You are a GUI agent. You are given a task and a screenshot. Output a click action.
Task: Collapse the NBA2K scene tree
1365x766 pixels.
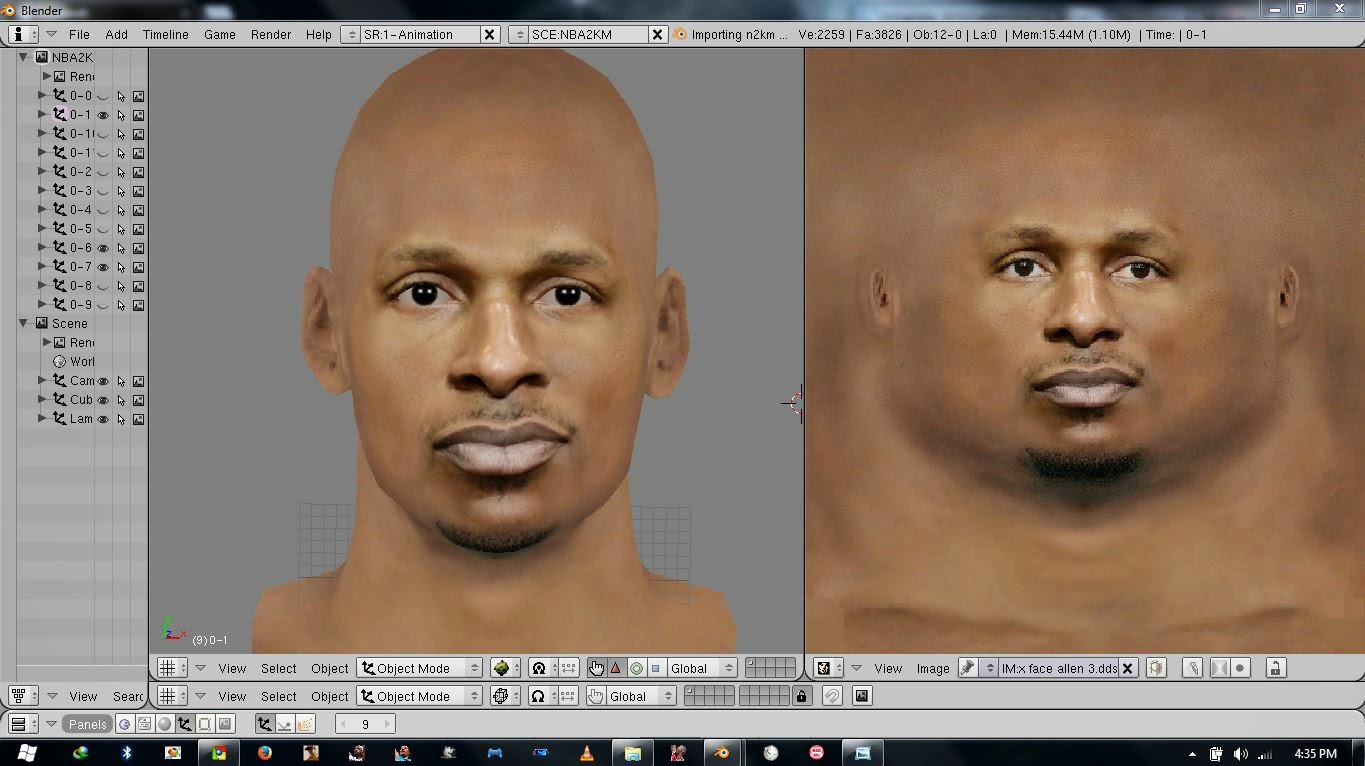[23, 58]
